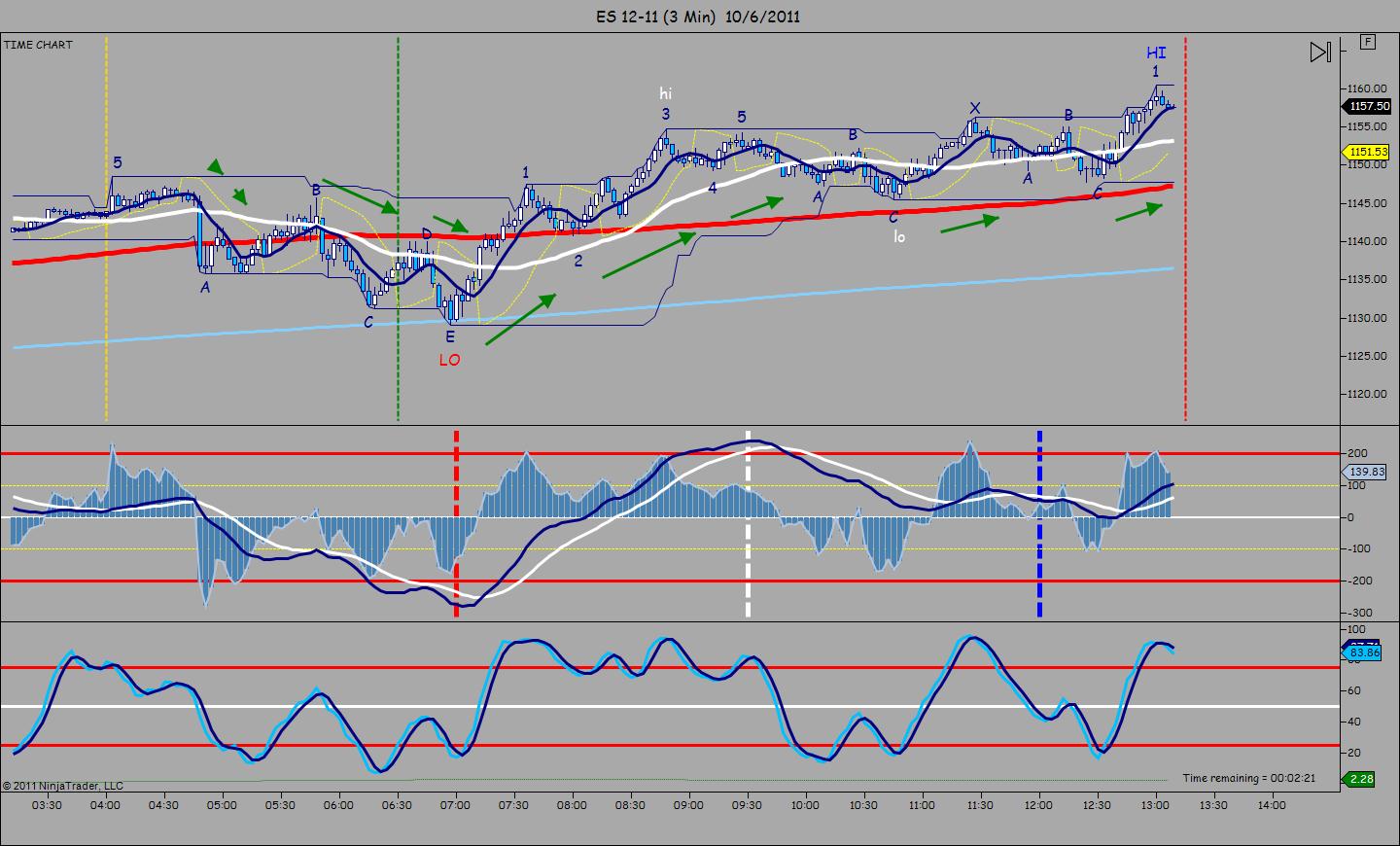Click the red dashed indicator line at 07:00
The width and height of the screenshot is (1400, 846).
coord(456,523)
